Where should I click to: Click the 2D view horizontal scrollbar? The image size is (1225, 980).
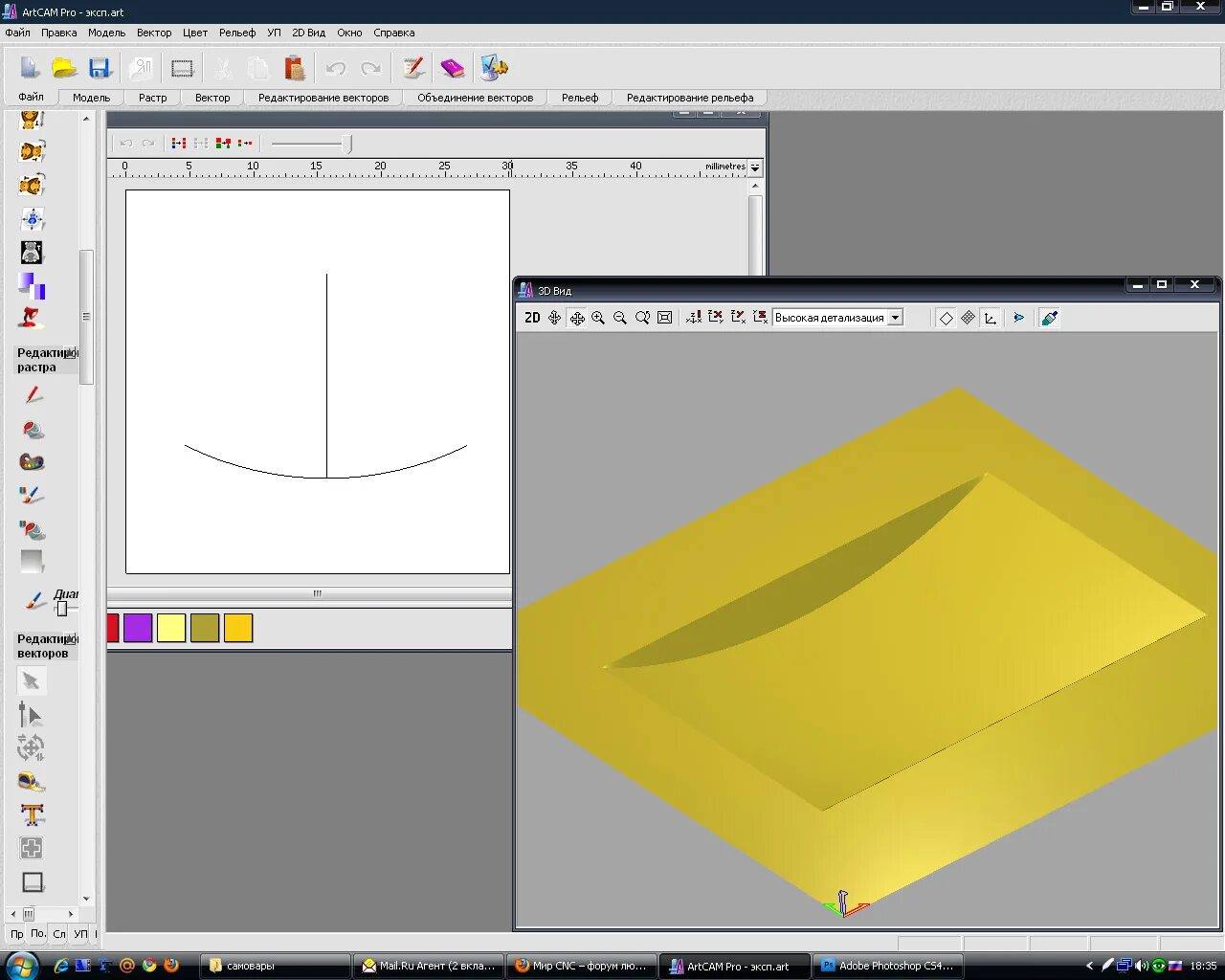(x=310, y=593)
